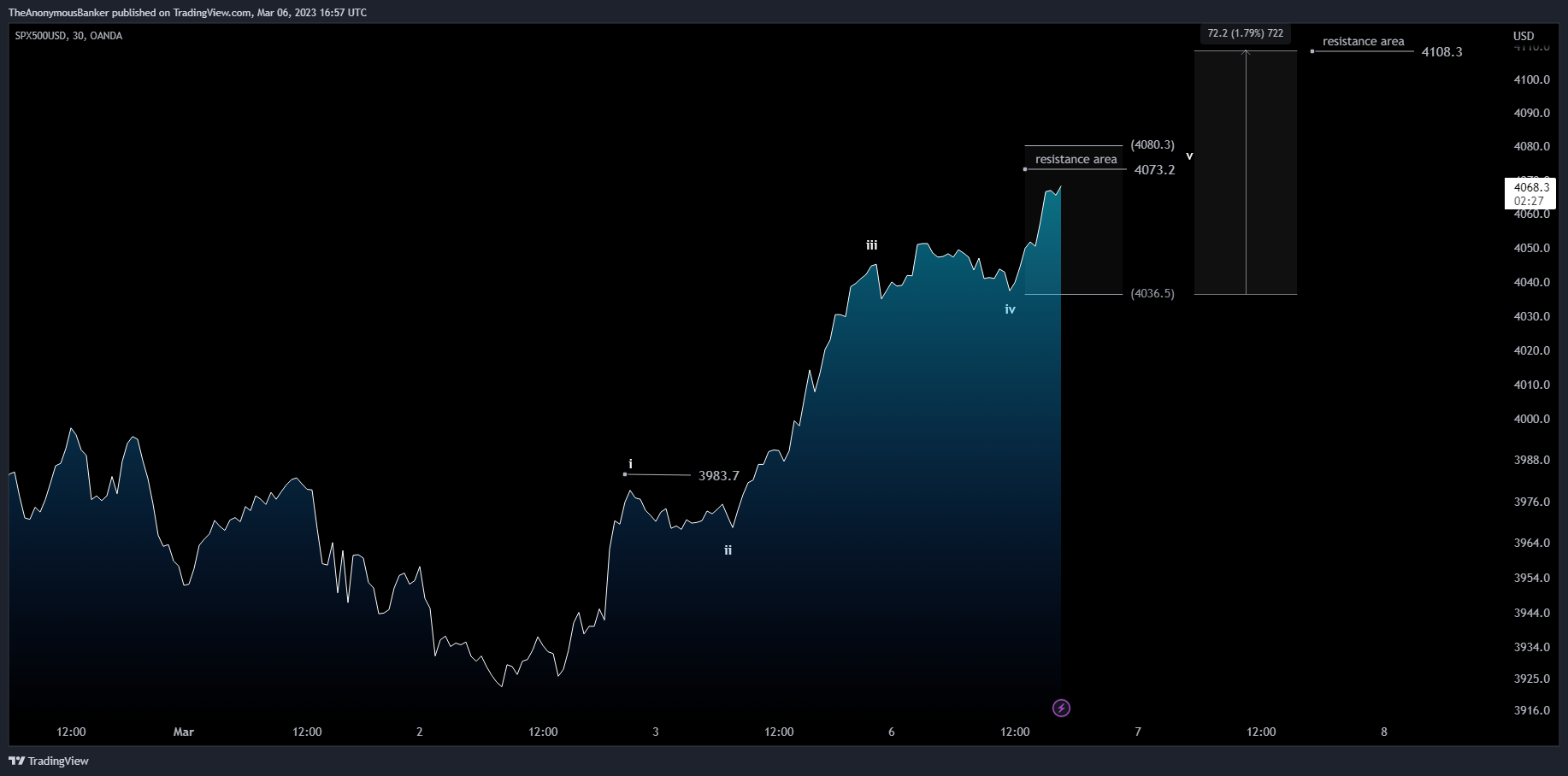Click the publisher header text TheAnonymousBanker
The width and height of the screenshot is (1568, 776).
click(58, 12)
